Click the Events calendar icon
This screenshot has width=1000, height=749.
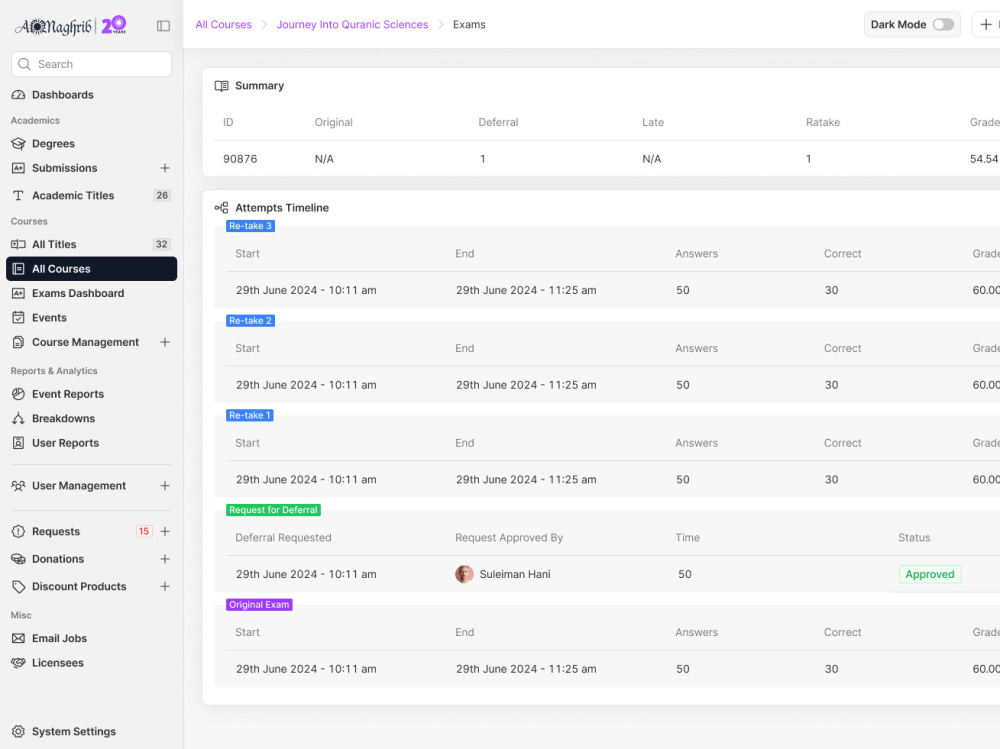pos(18,318)
